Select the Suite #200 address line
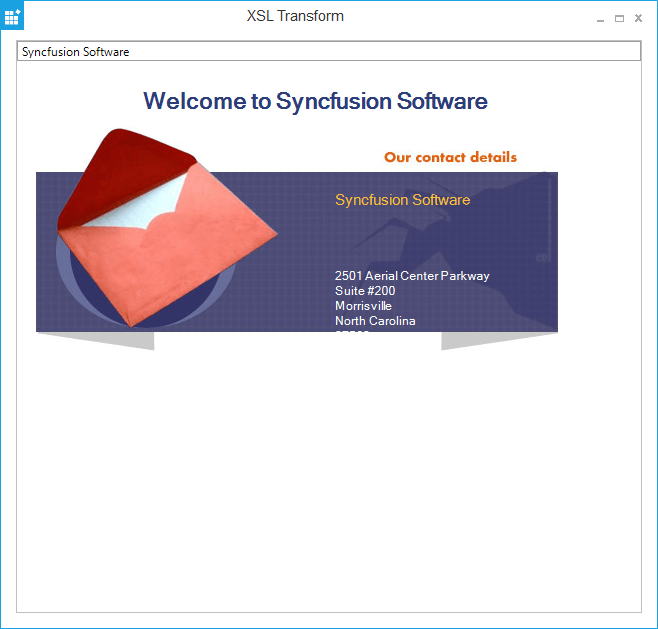 point(365,290)
